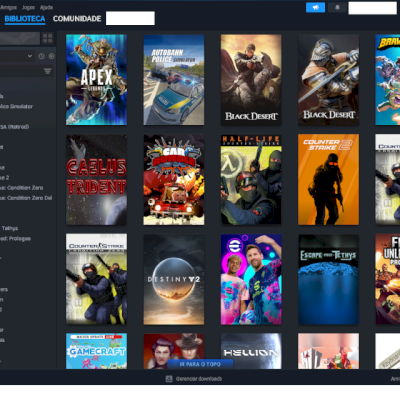Open Destiny 2 game cover
Image resolution: width=400 pixels, height=400 pixels.
click(174, 279)
